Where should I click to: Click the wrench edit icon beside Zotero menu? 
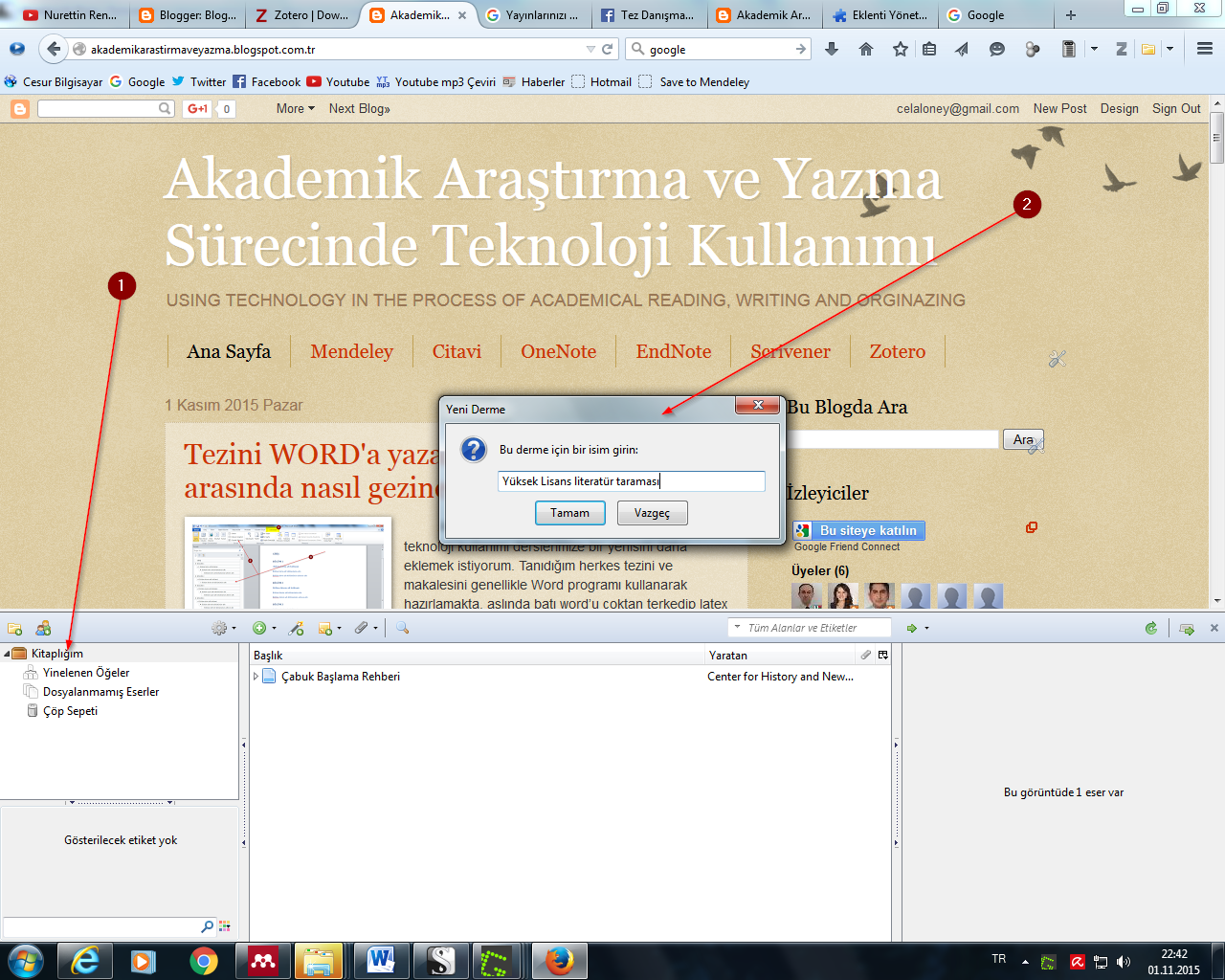[x=1058, y=359]
